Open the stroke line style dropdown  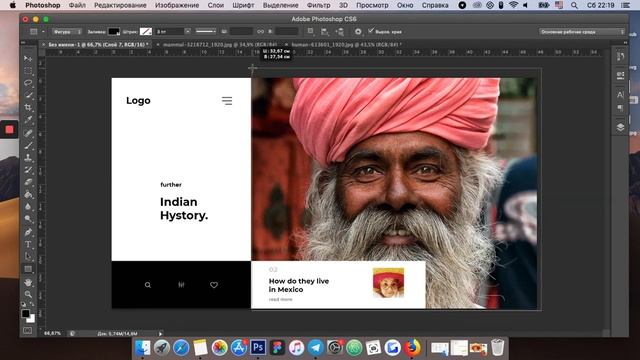point(205,31)
